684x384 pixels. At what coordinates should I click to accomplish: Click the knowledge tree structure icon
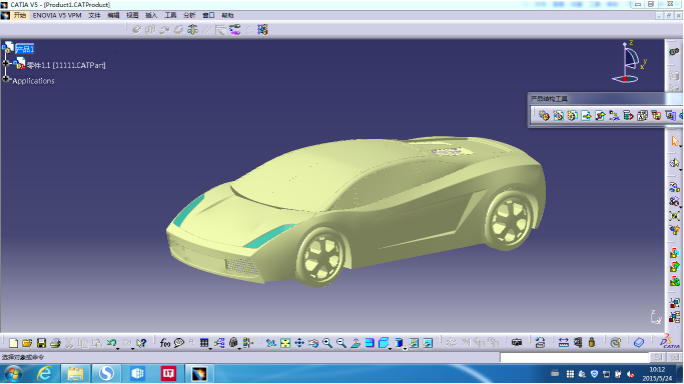pos(219,343)
